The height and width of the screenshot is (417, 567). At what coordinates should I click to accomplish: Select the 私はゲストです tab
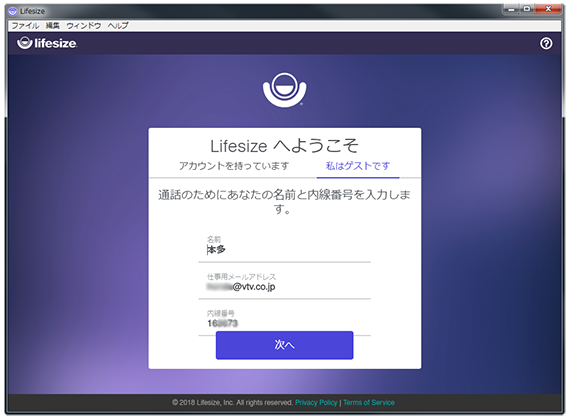(358, 166)
